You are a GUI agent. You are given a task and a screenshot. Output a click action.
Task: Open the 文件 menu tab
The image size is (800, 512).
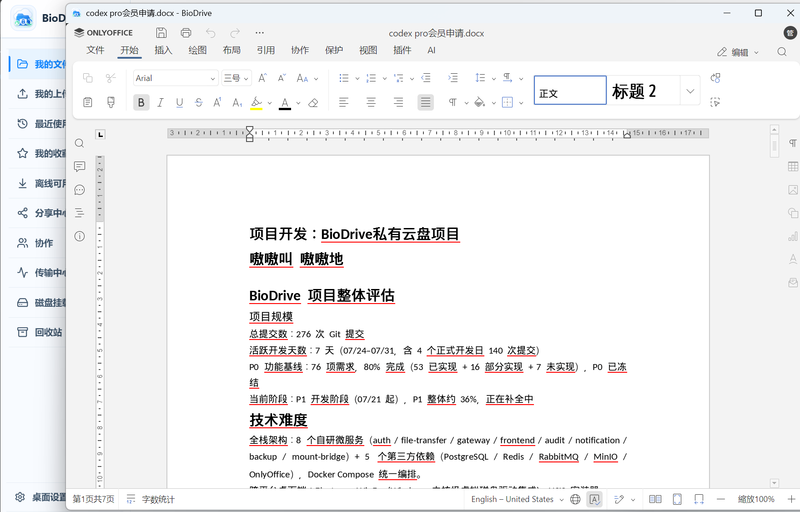[95, 50]
